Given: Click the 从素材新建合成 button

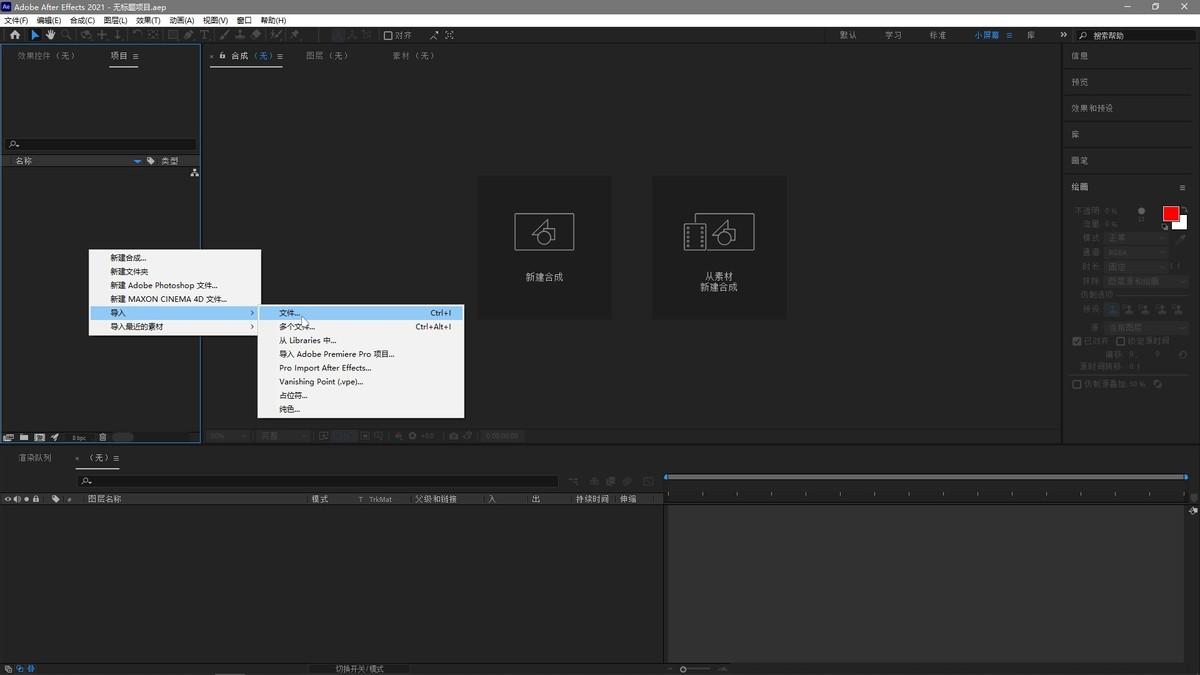Looking at the screenshot, I should tap(719, 248).
